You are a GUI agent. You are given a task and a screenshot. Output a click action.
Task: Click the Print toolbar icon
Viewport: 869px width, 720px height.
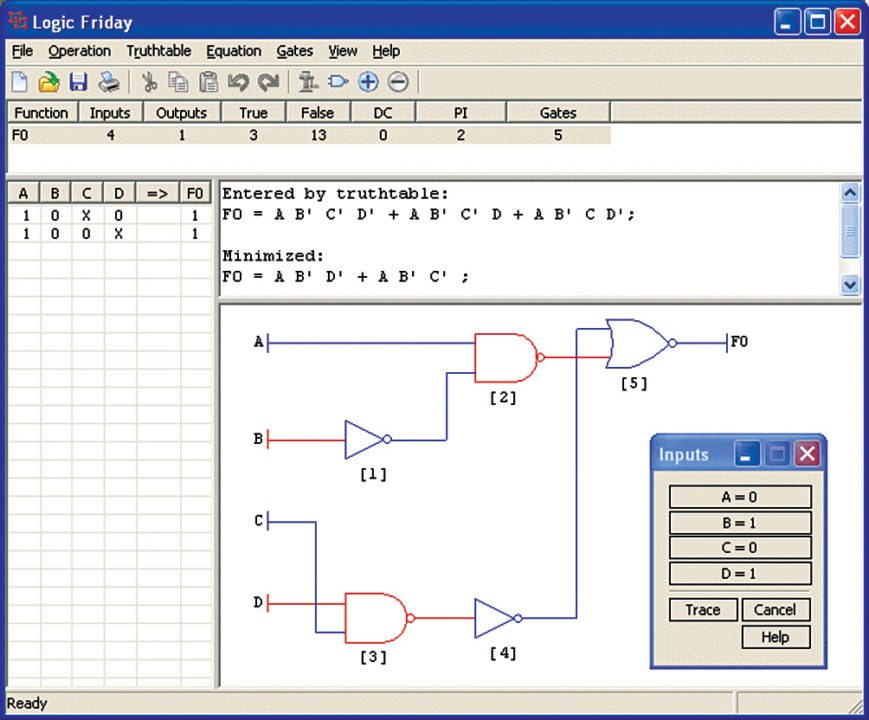108,82
